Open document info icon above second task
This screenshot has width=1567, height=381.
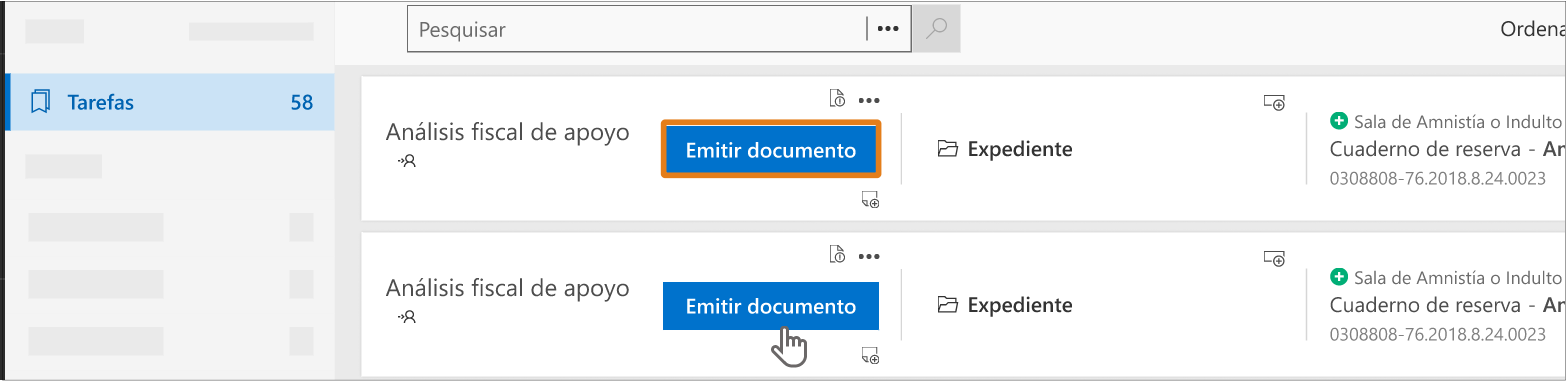[x=838, y=255]
